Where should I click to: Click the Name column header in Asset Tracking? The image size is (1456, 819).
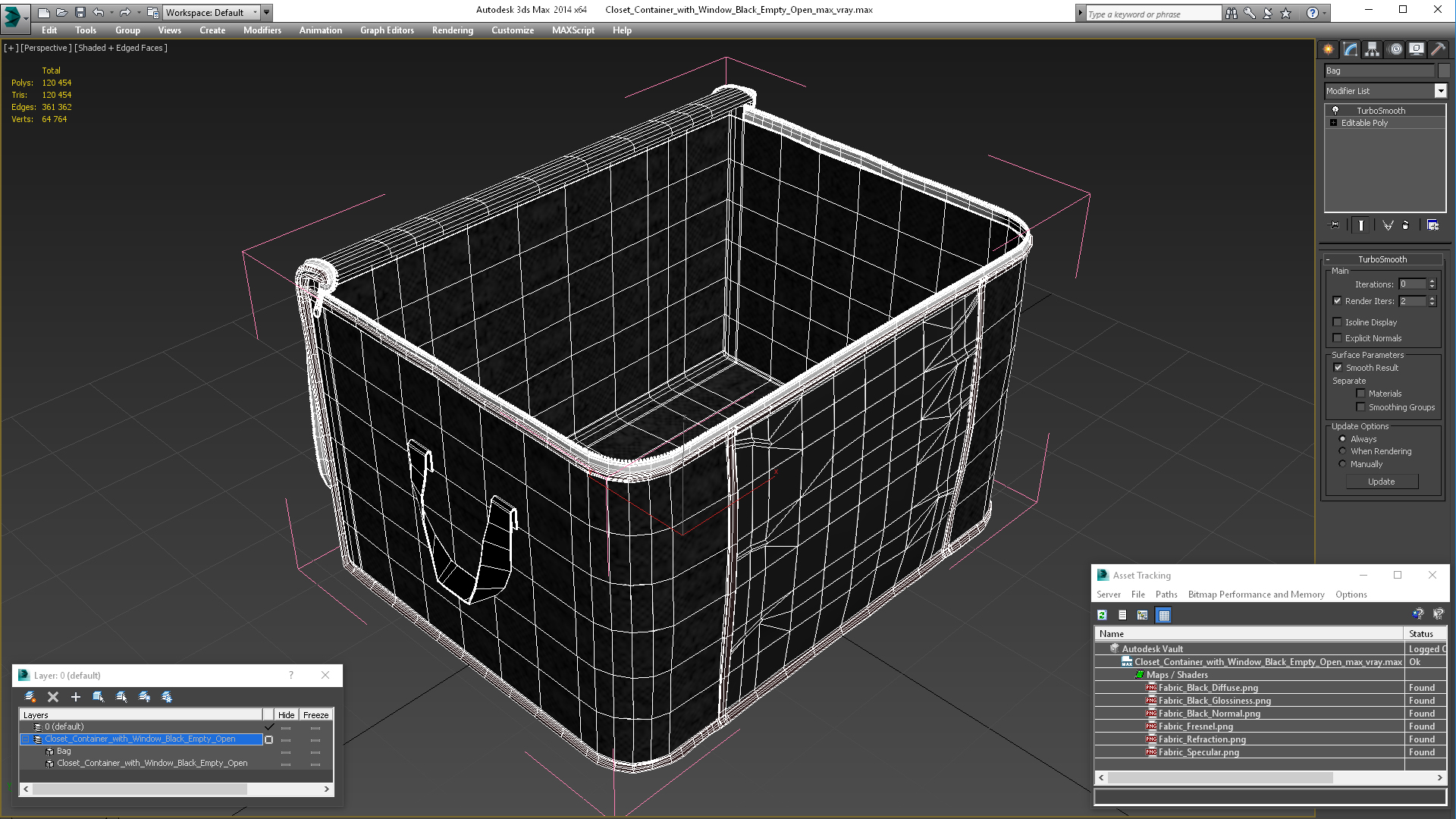(x=1249, y=634)
